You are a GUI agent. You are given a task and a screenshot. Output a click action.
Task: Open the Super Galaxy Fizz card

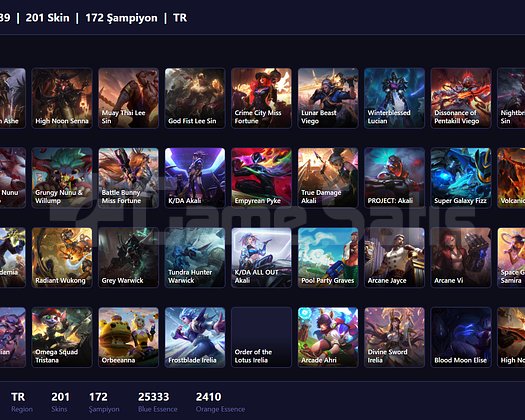(x=461, y=178)
